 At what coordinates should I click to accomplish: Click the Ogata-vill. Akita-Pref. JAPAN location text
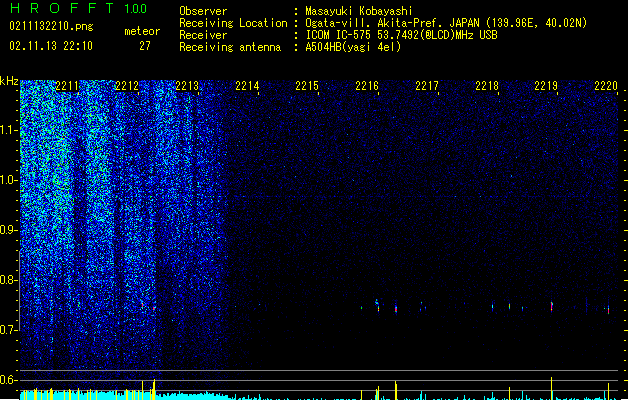[x=446, y=23]
